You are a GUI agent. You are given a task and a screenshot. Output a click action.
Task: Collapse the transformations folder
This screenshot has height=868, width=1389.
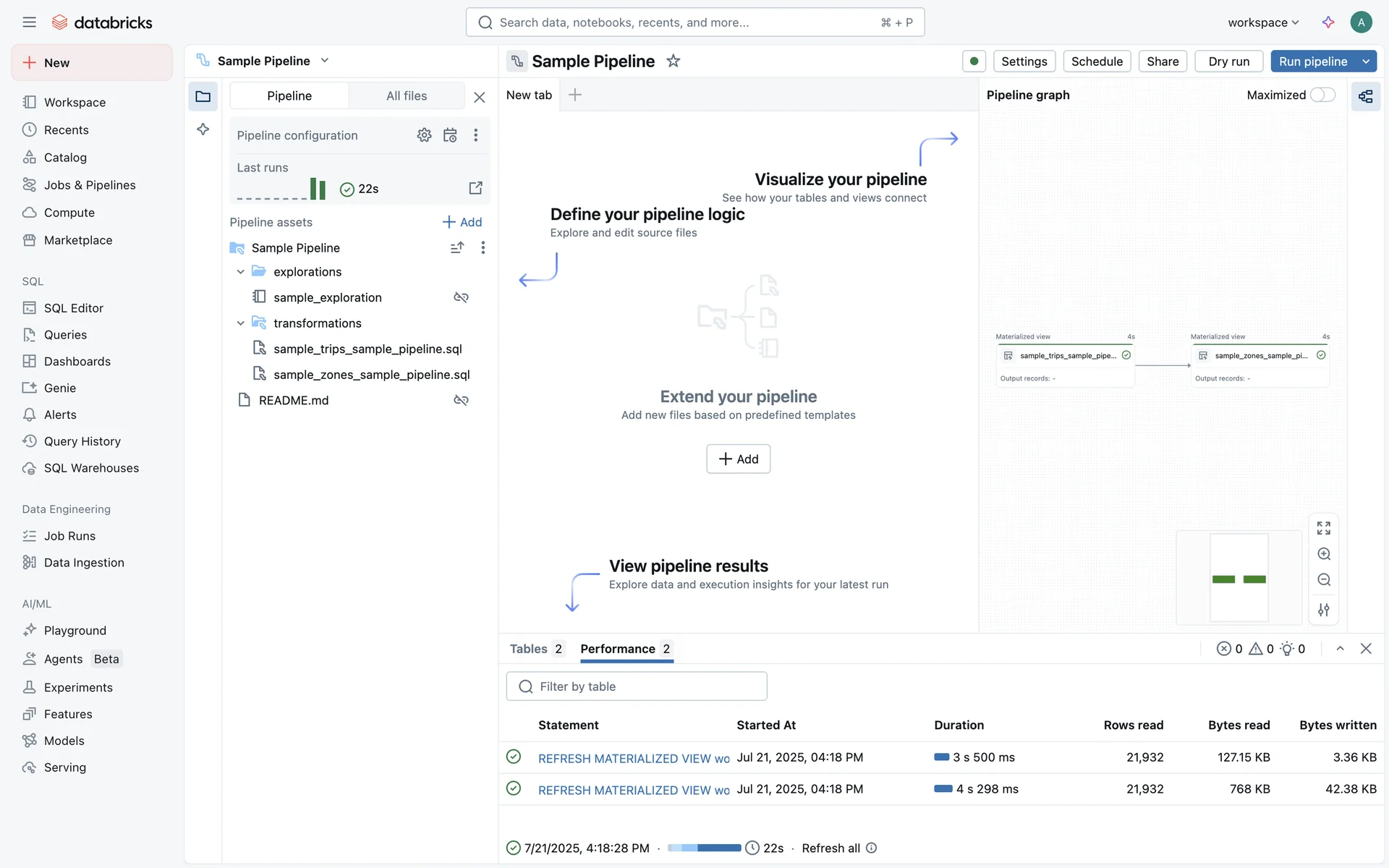click(241, 323)
